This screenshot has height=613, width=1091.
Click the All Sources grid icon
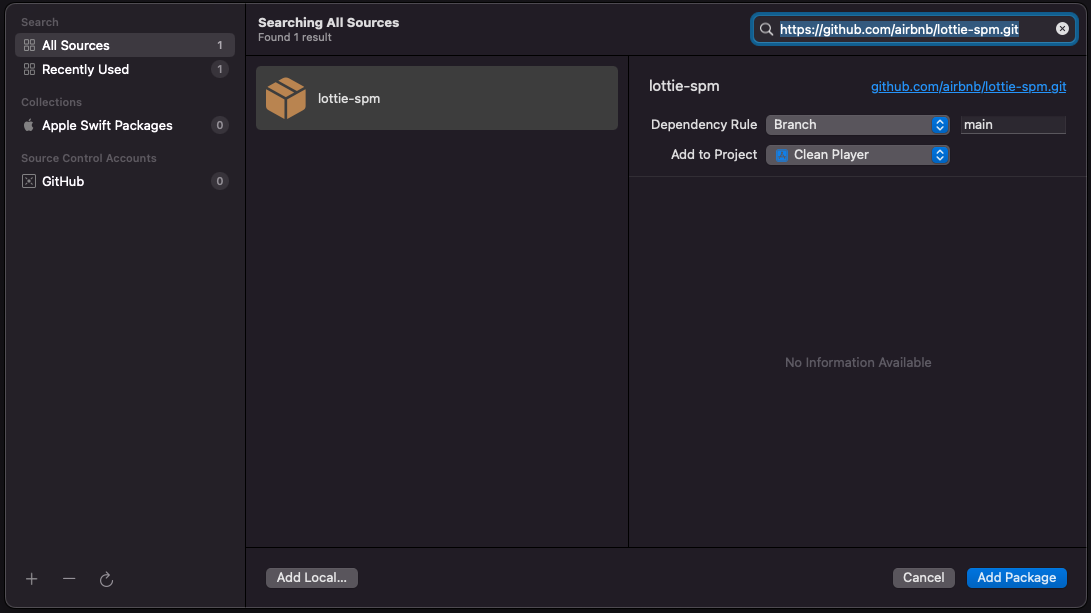[29, 45]
